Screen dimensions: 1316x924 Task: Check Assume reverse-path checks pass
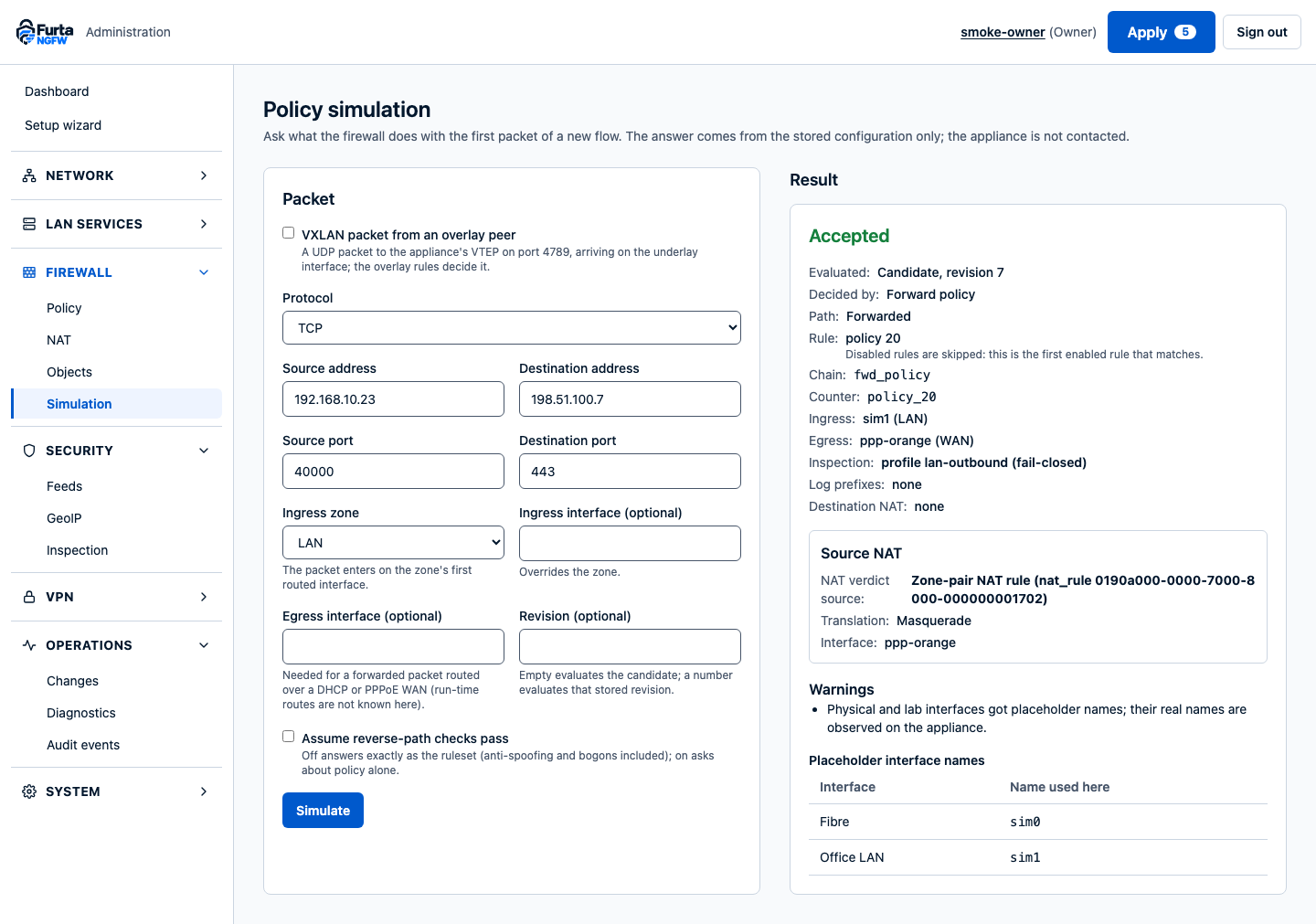point(289,737)
